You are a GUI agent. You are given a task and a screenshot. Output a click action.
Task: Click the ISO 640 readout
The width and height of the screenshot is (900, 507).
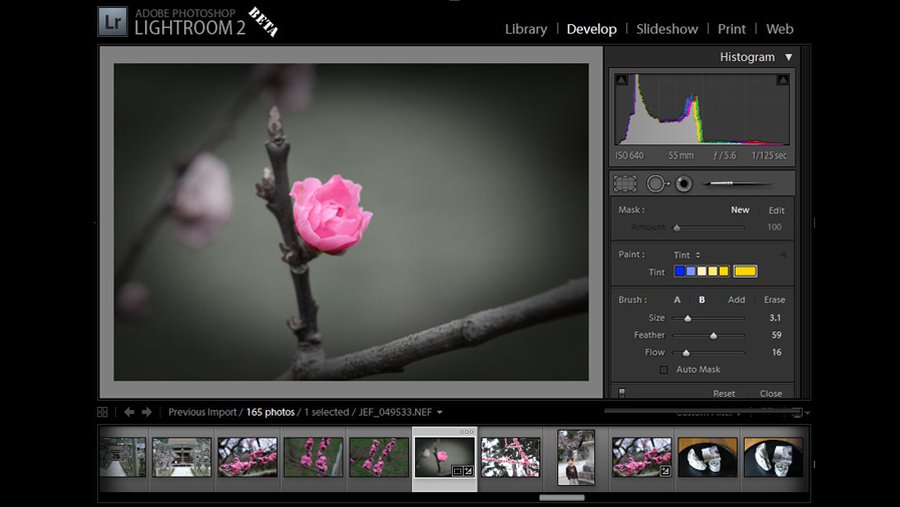[629, 156]
